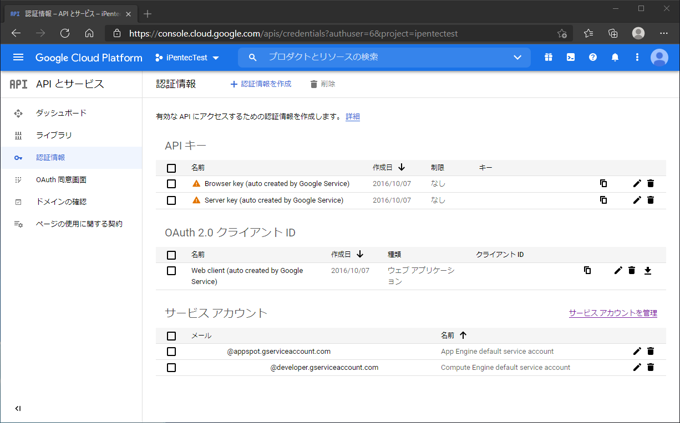680x423 pixels.
Task: Copy the Browser key API key
Action: [x=603, y=184]
